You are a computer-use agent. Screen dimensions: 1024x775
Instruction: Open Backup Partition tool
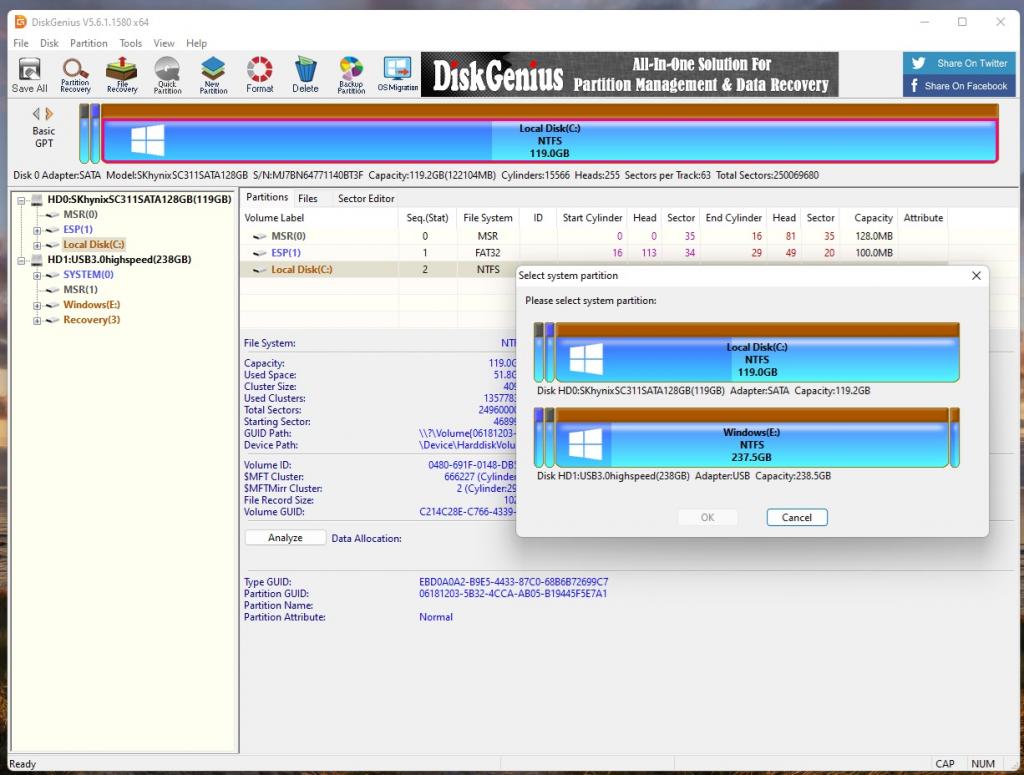(x=351, y=75)
